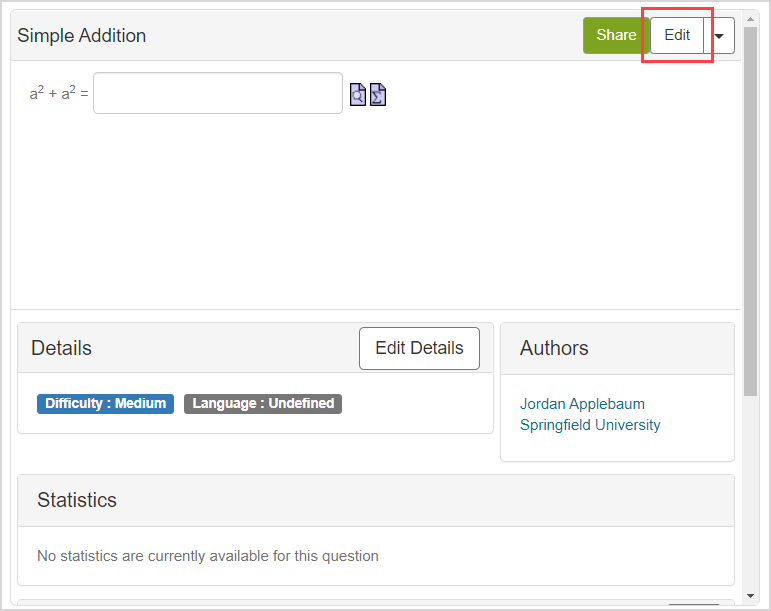The width and height of the screenshot is (771, 611).
Task: Click the Authors panel heading
Action: click(x=554, y=348)
